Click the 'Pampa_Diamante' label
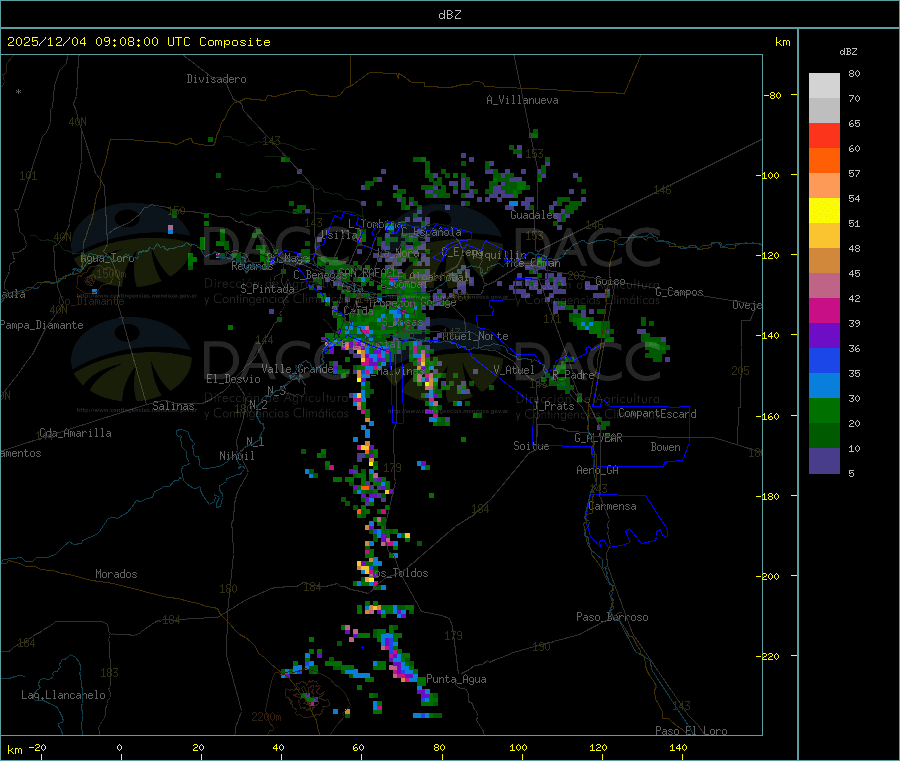The image size is (900, 761). click(x=42, y=325)
